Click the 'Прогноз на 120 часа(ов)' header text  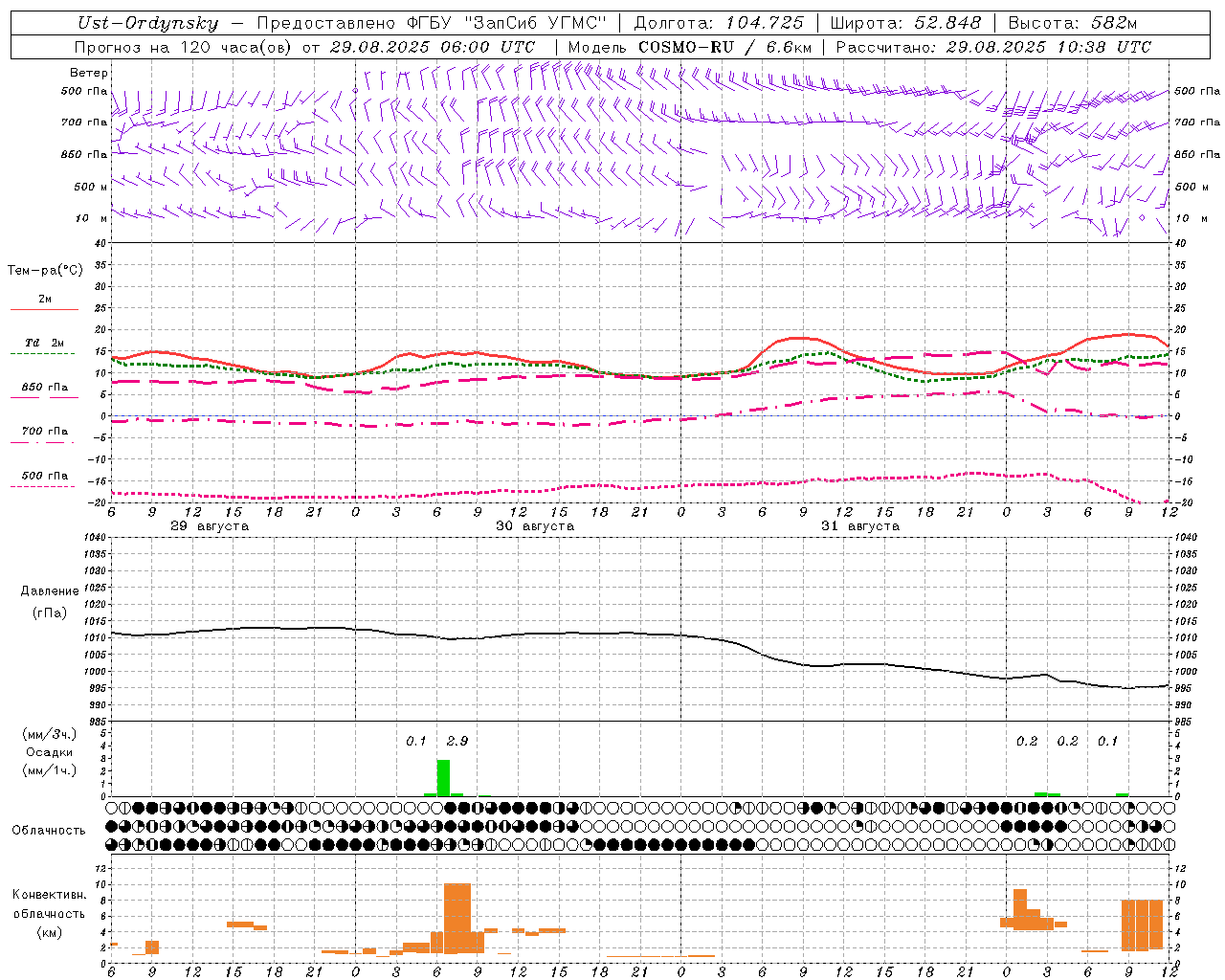click(x=184, y=47)
